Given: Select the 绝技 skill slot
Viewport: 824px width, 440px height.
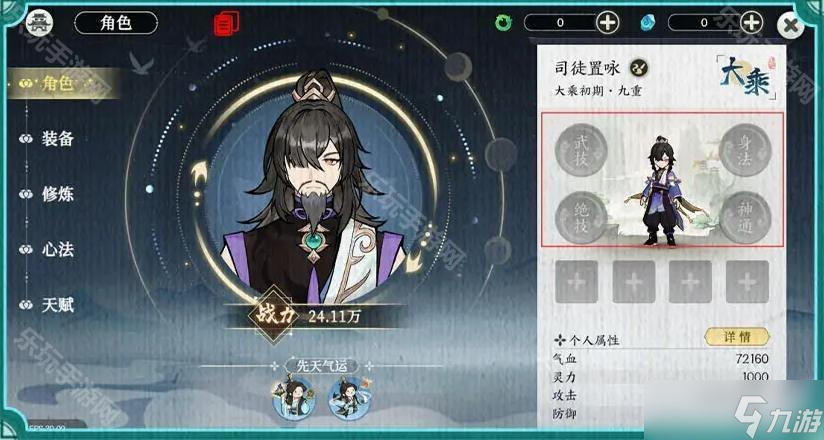Looking at the screenshot, I should click(581, 217).
